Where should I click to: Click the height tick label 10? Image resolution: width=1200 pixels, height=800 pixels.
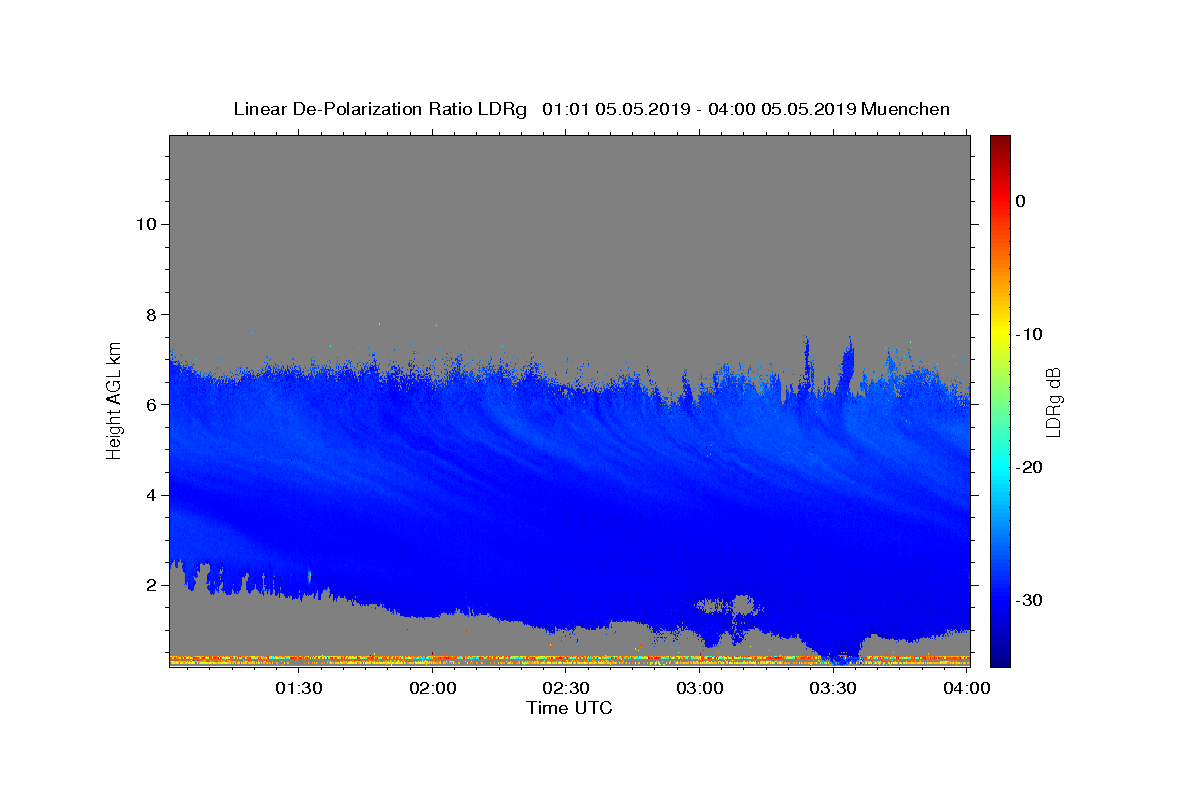pos(145,224)
